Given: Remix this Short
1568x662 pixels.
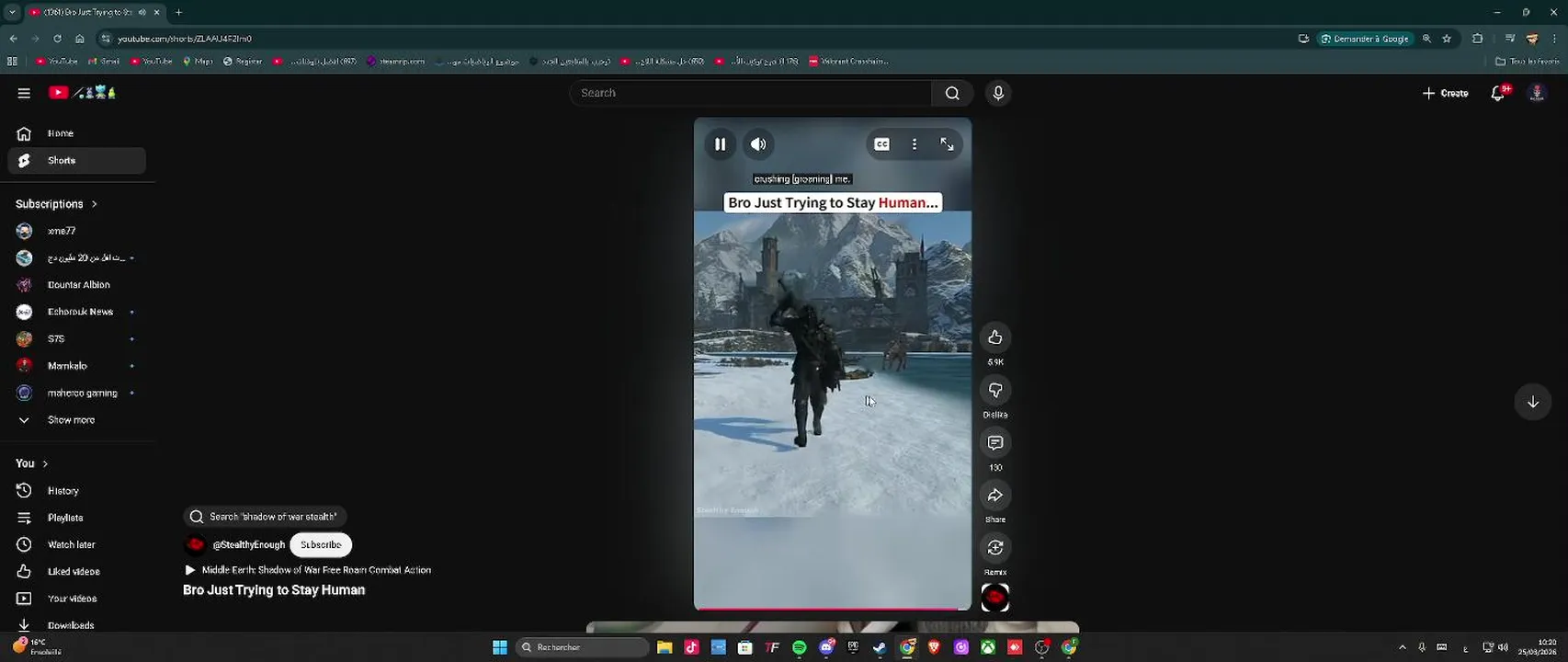Looking at the screenshot, I should (995, 548).
